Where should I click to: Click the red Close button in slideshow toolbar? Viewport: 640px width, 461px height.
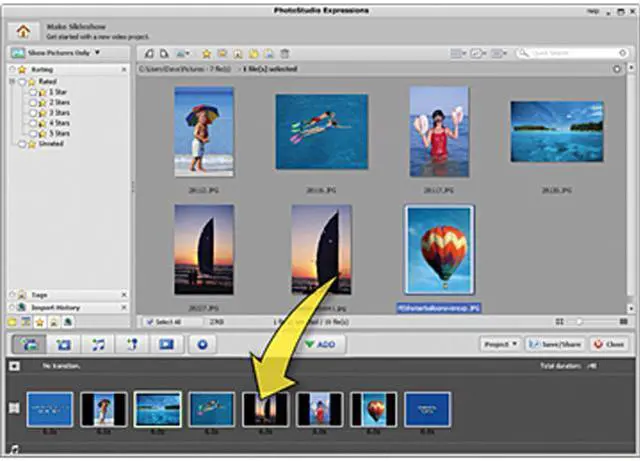tap(609, 344)
